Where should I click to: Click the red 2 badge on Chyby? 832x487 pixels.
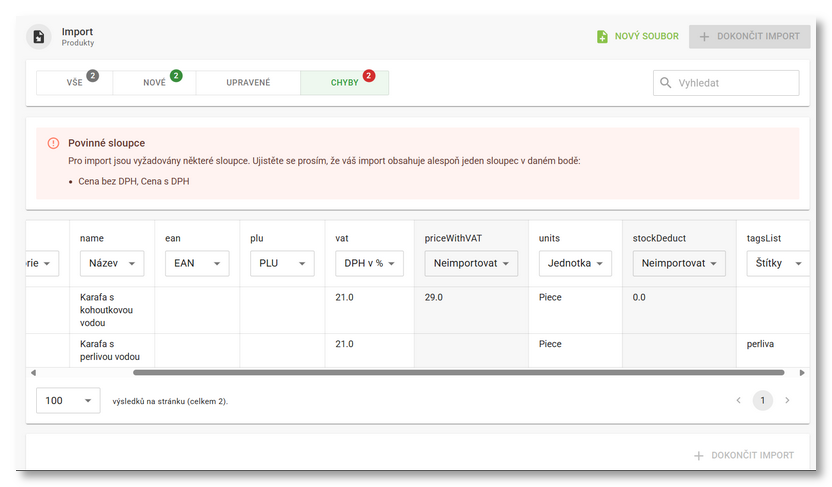pos(369,75)
